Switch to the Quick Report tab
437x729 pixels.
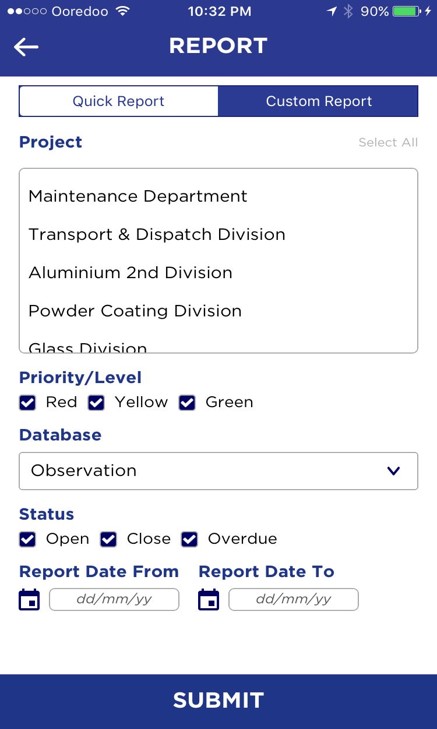[x=119, y=101]
